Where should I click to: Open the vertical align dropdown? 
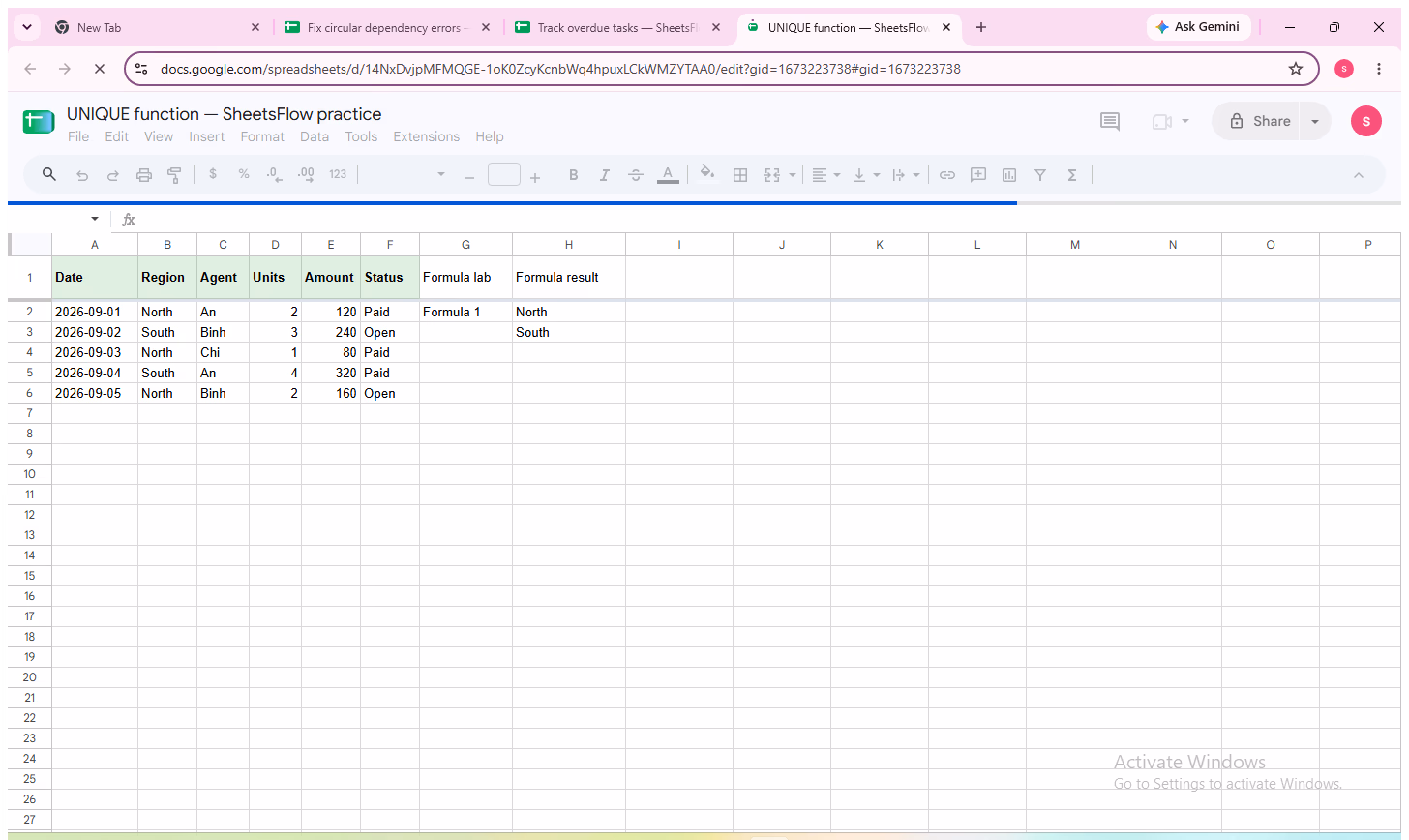(x=865, y=175)
